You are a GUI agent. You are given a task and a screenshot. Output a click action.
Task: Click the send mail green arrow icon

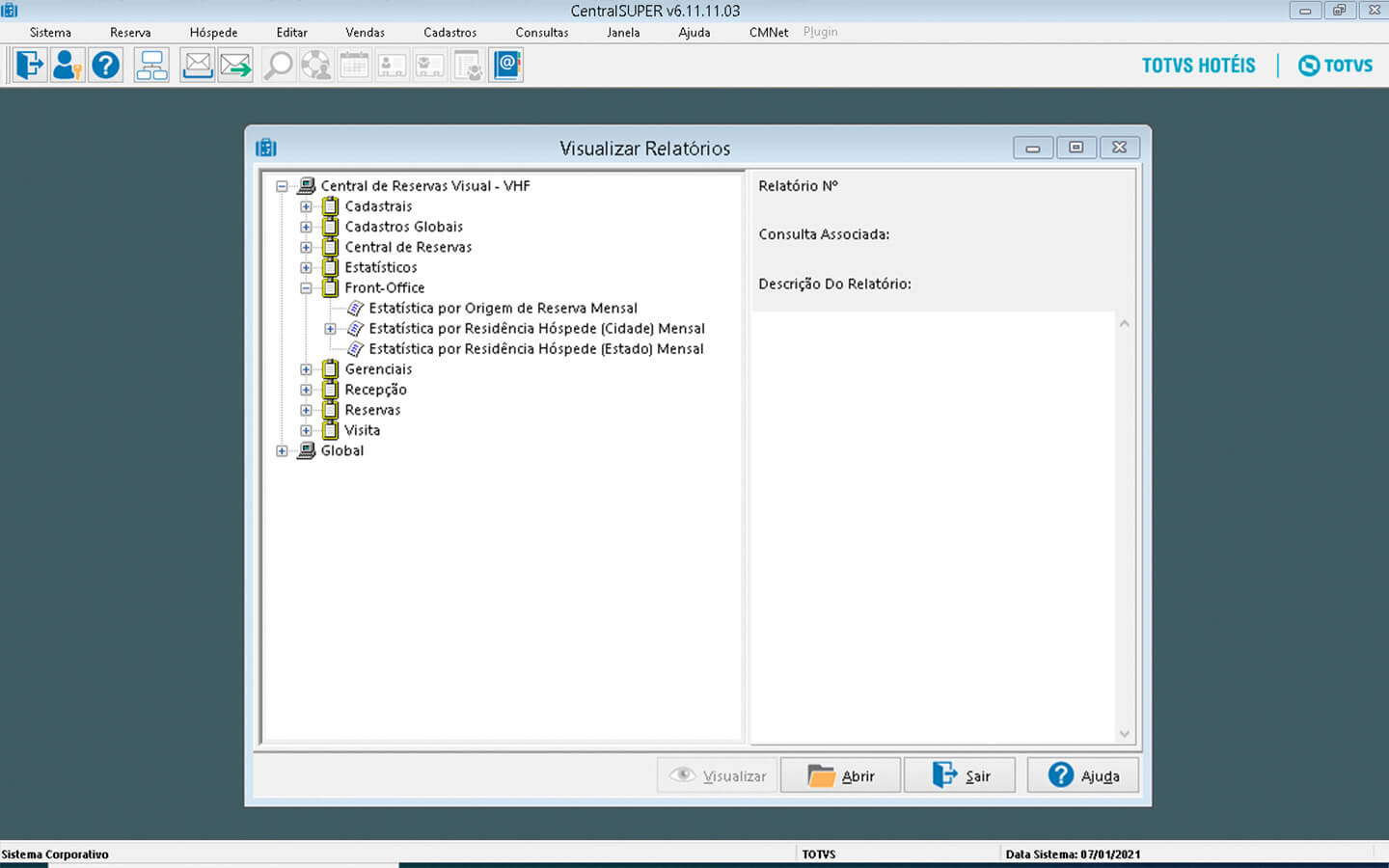(234, 66)
